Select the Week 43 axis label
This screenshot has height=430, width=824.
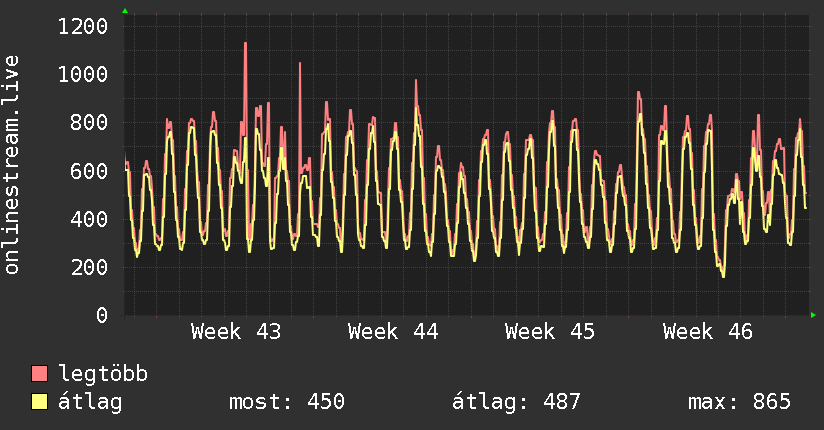click(236, 332)
